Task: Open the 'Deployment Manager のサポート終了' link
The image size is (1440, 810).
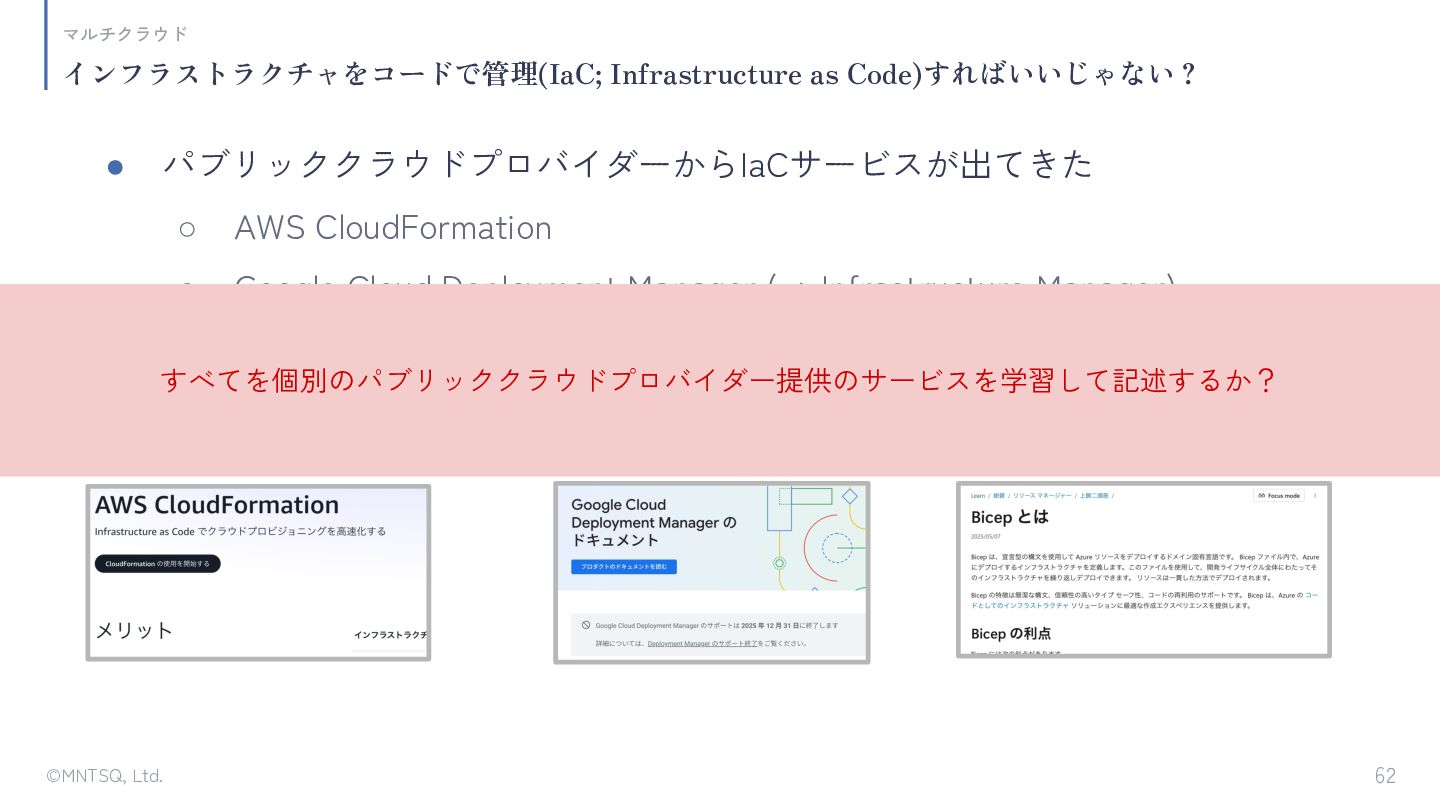Action: (703, 644)
